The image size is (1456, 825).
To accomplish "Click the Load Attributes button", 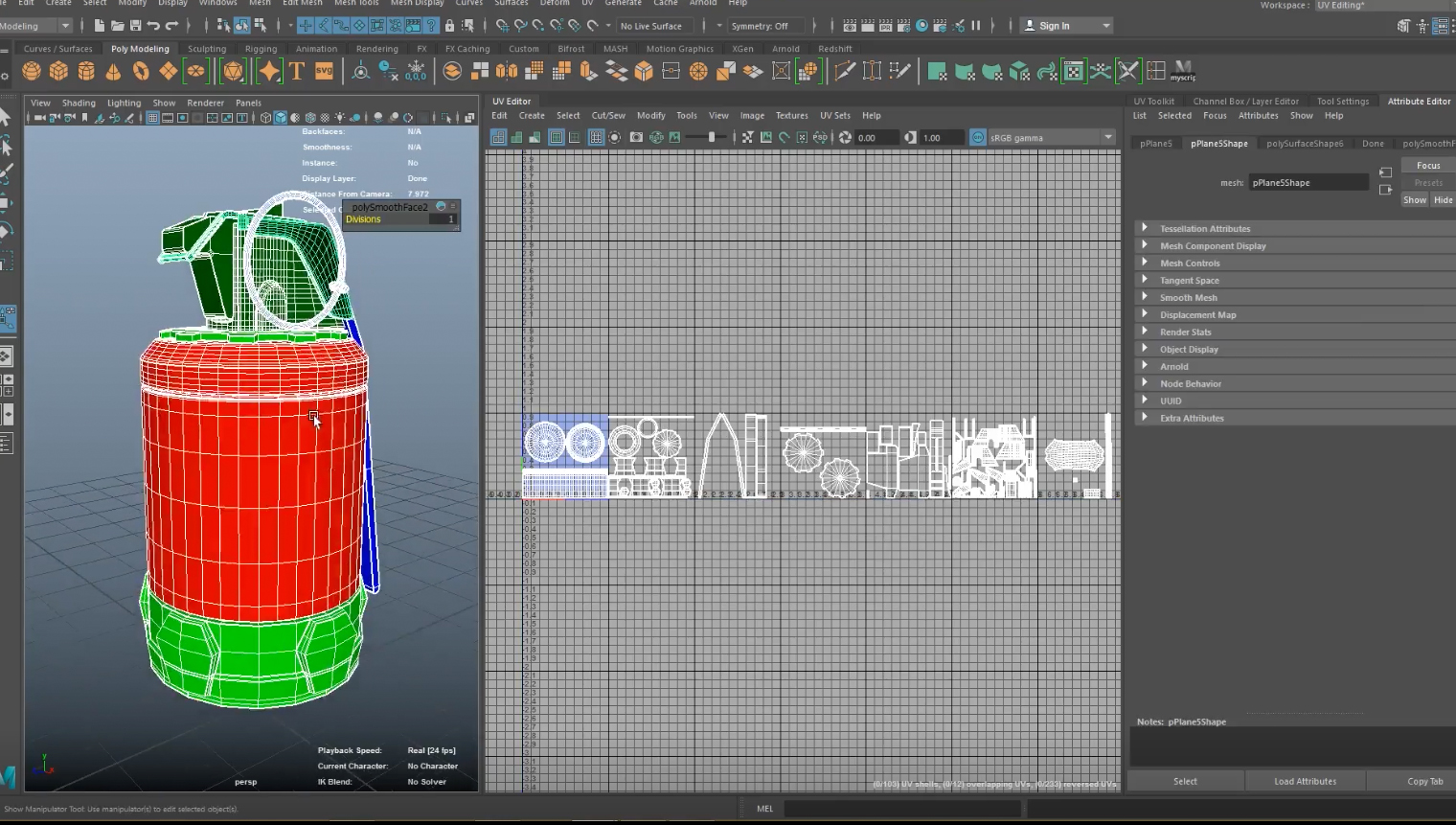I will point(1305,781).
